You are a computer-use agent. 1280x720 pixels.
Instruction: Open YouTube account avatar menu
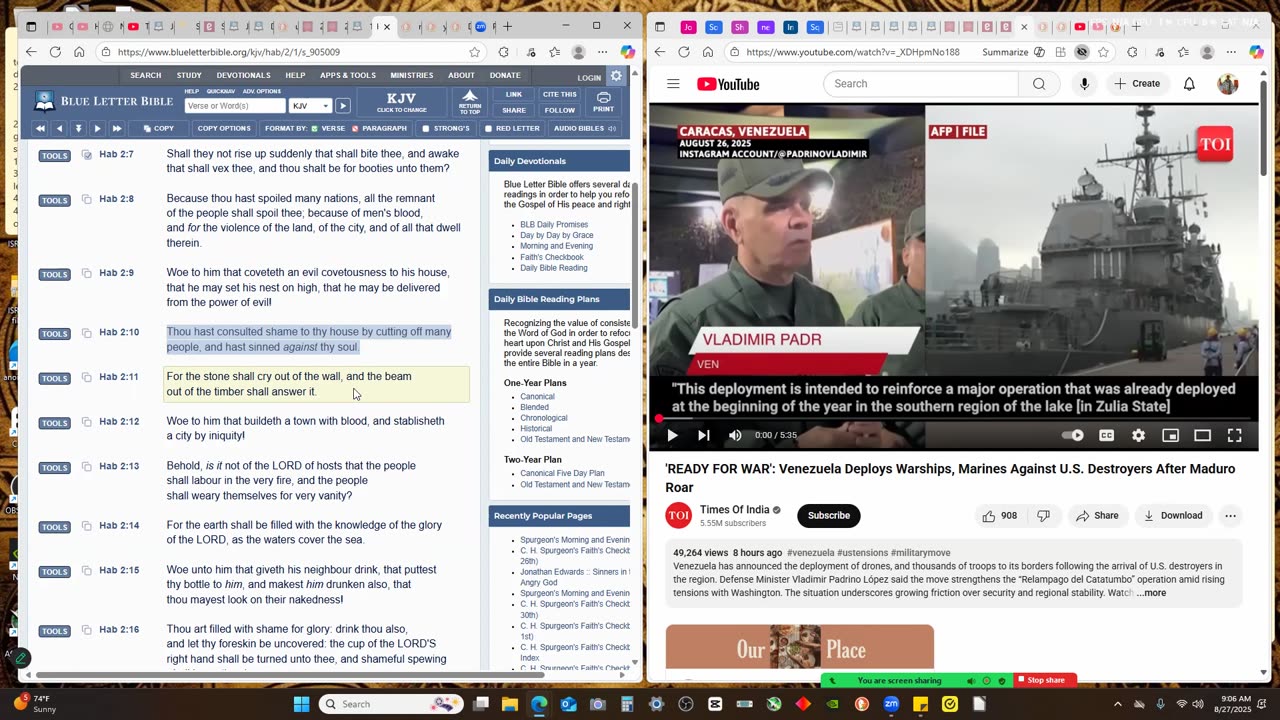(x=1228, y=84)
